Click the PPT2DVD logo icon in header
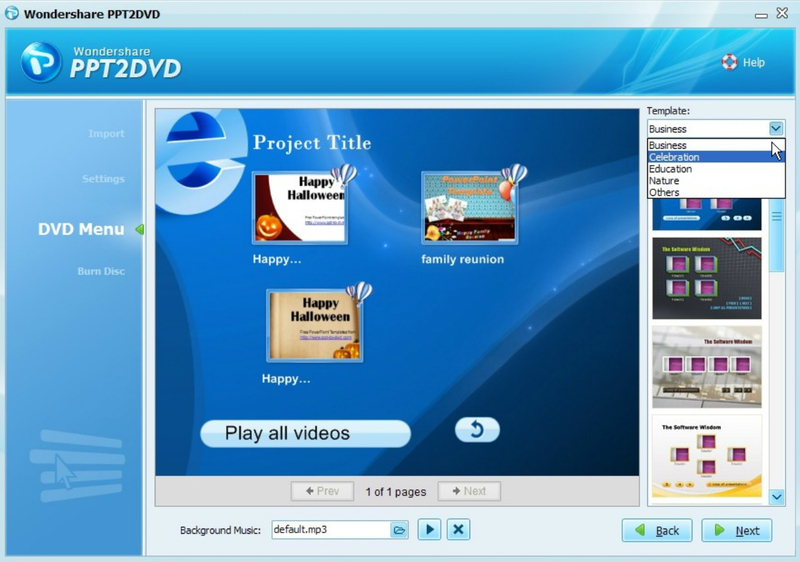Viewport: 800px width, 562px height. pos(41,62)
